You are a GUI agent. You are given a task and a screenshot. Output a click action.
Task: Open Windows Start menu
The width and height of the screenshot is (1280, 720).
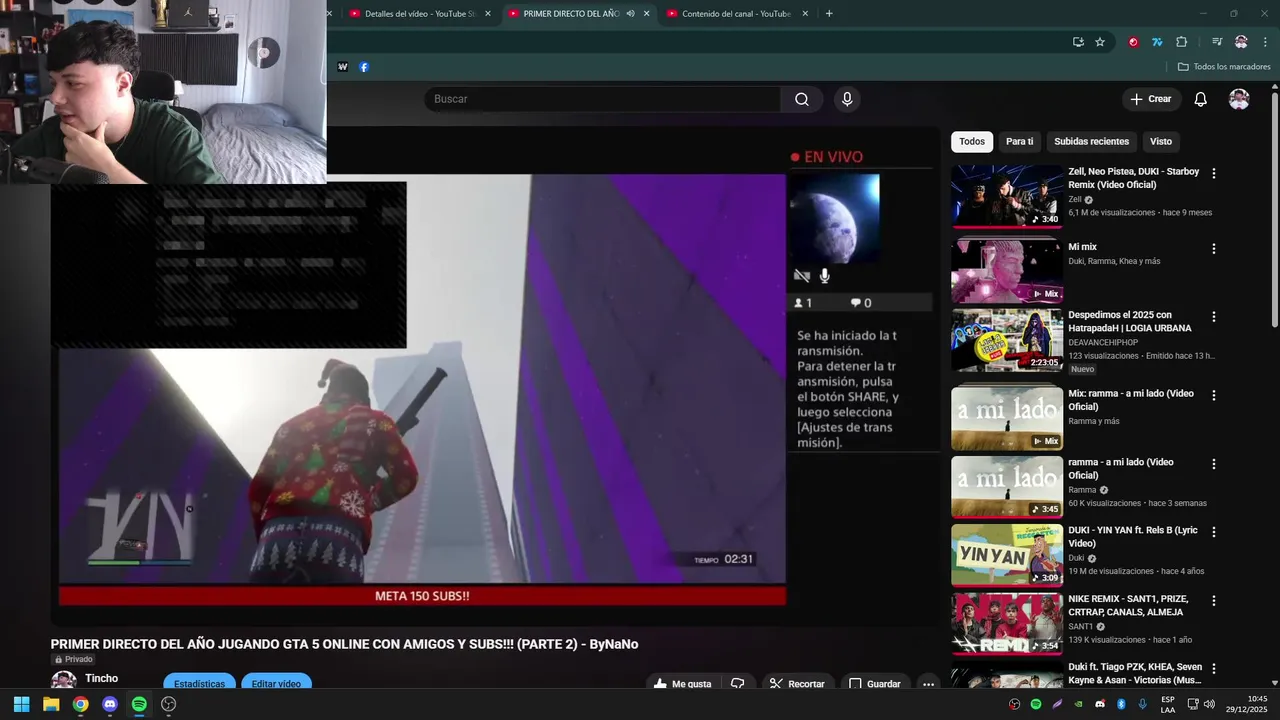(x=21, y=704)
